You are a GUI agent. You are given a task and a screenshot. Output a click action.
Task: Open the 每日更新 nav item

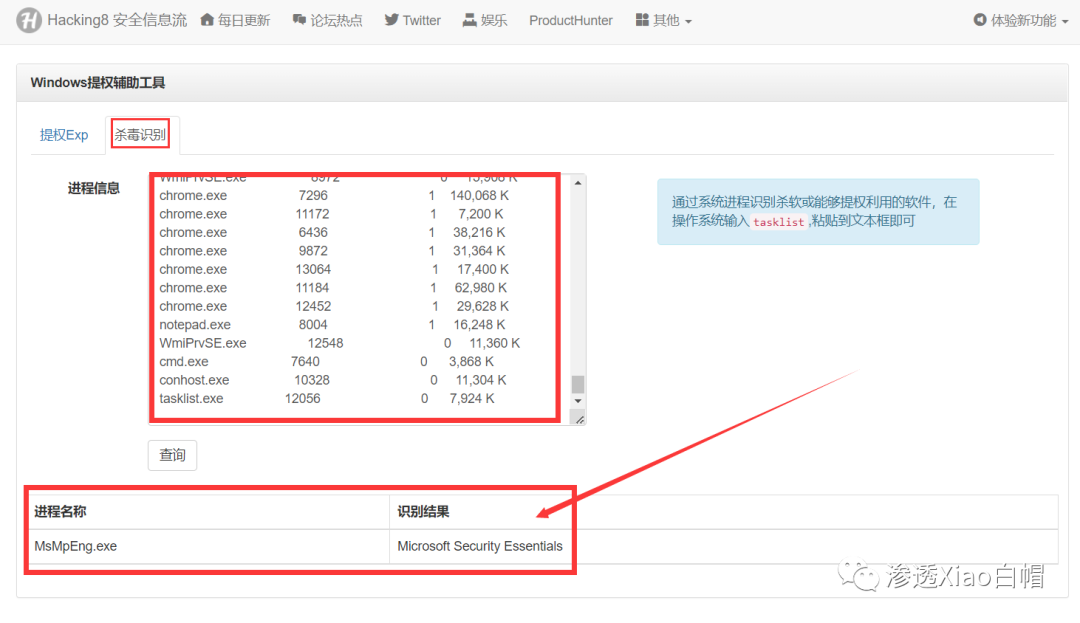[x=244, y=21]
